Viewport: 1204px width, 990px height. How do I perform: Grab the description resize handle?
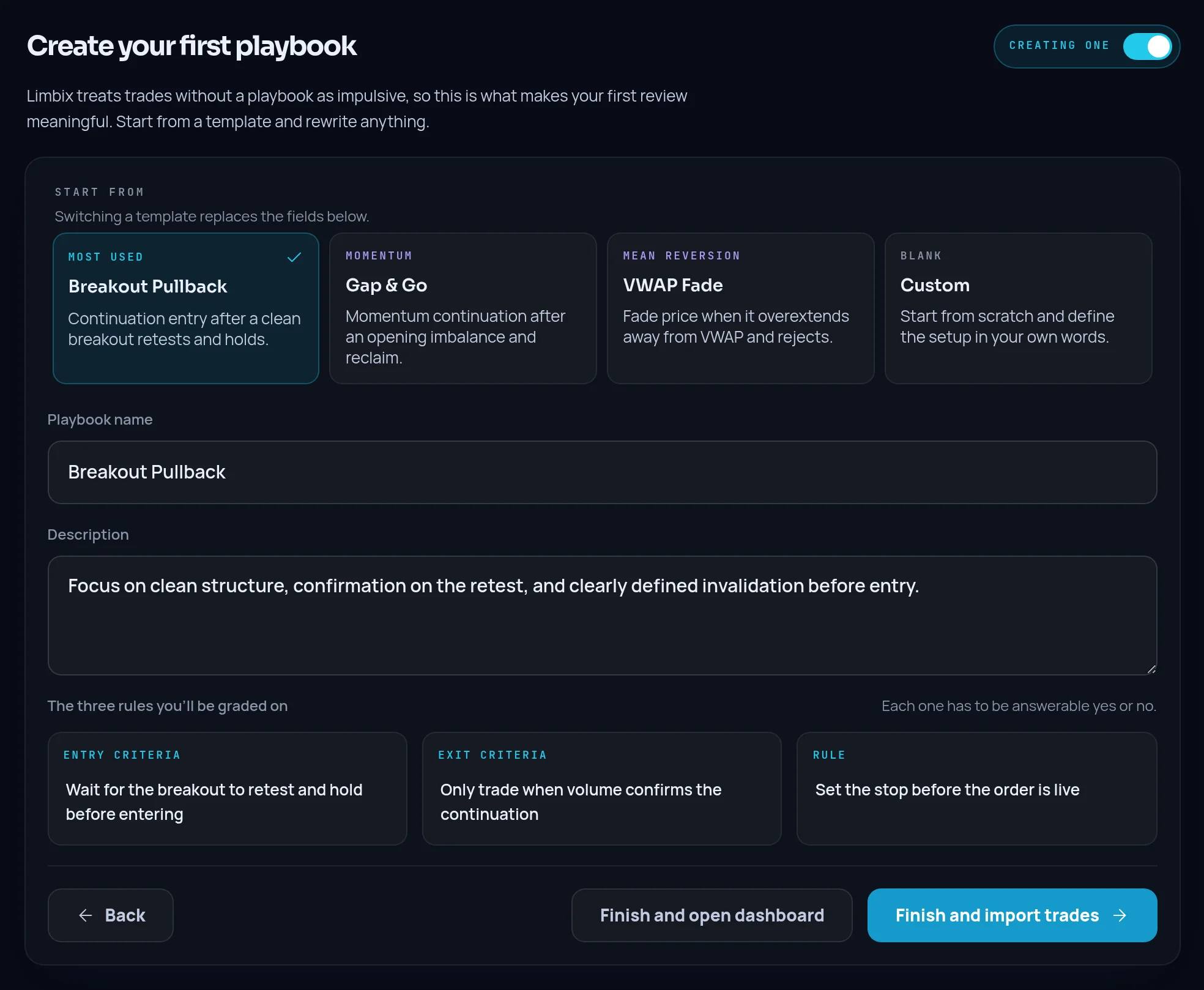pos(1151,669)
